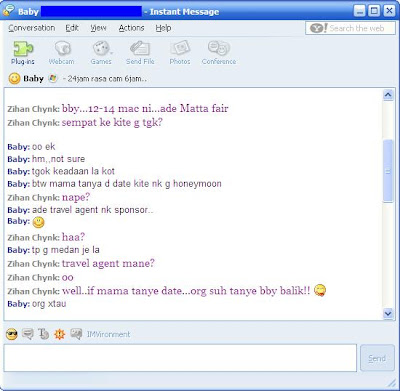The image size is (400, 391).
Task: Click Baby's message 'oo ek'
Action: [44, 147]
